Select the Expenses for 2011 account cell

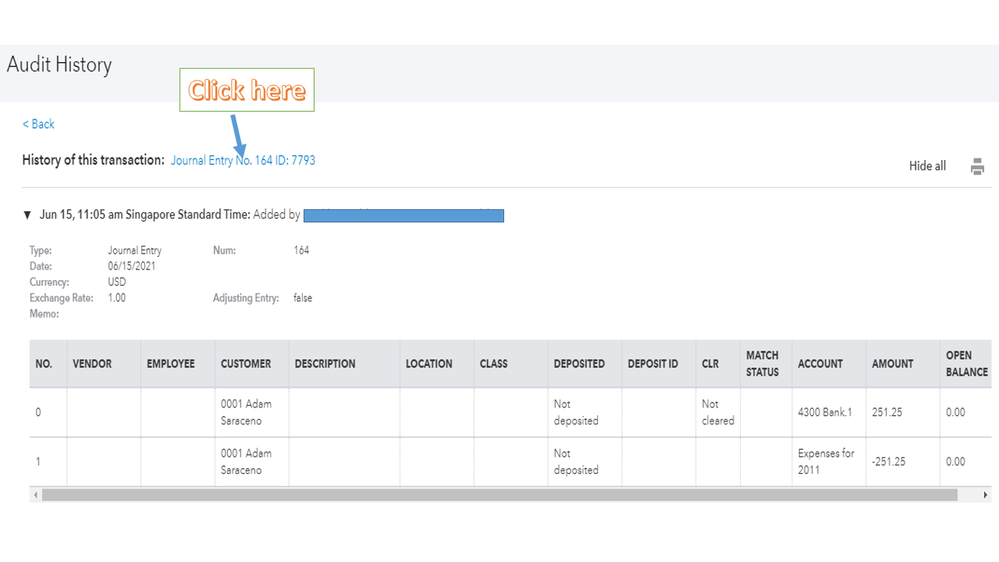pyautogui.click(x=826, y=461)
